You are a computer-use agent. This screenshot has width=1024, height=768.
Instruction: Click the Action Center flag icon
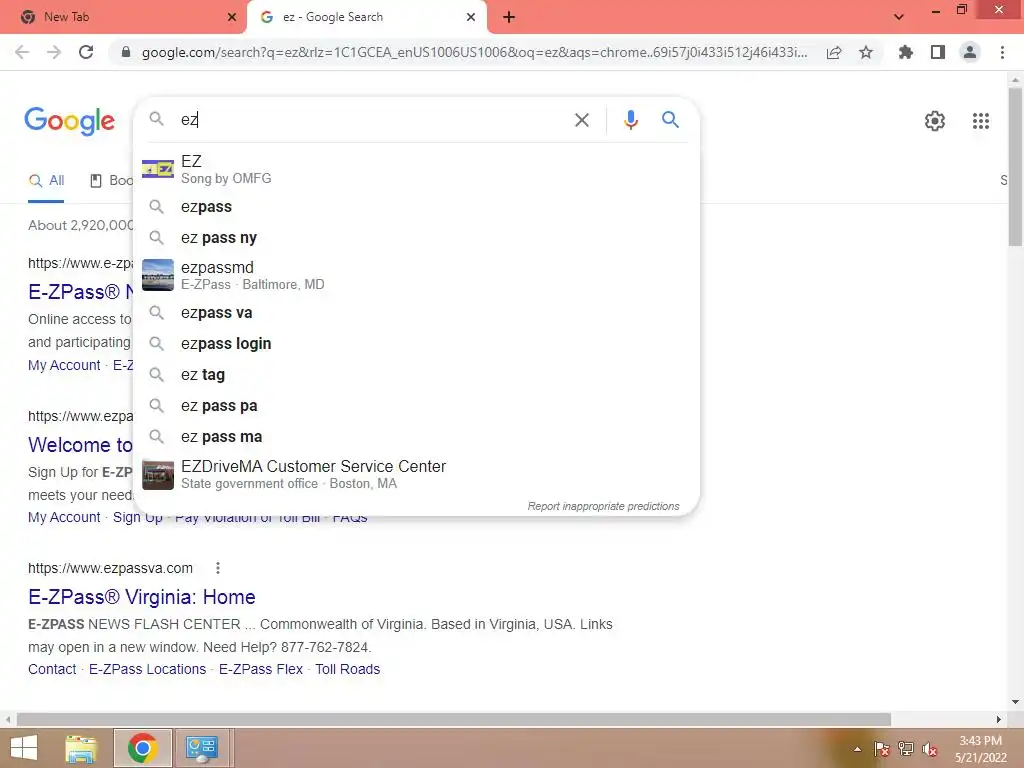(x=881, y=749)
